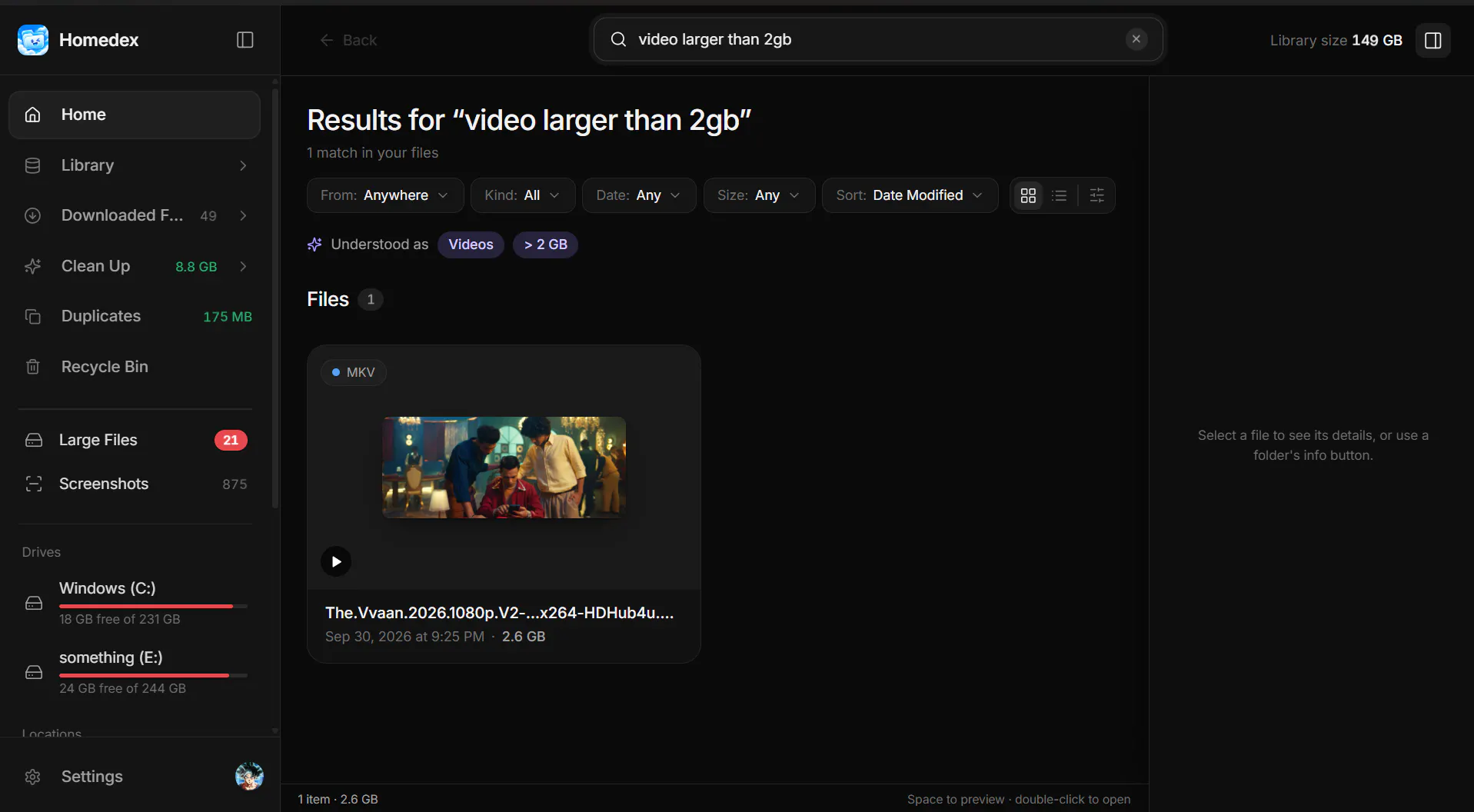Open the From: Anywhere dropdown

pos(384,195)
